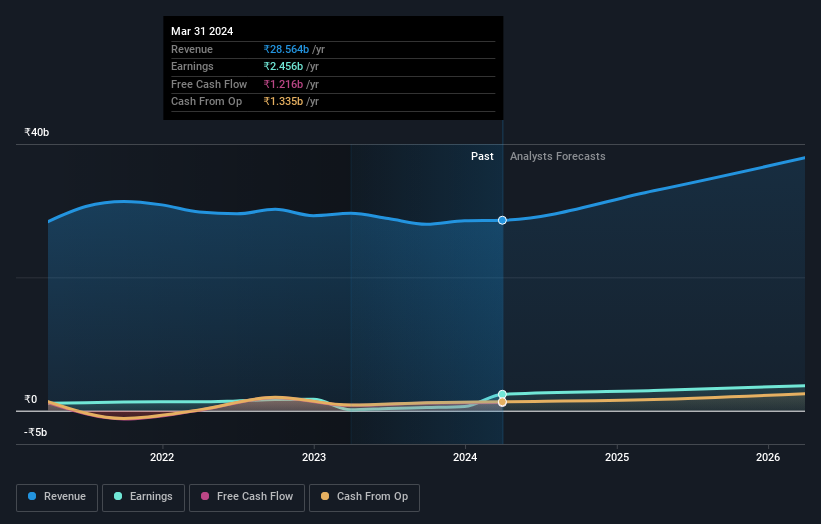Click the Cash From Op label in tooltip
The image size is (821, 524).
[206, 102]
